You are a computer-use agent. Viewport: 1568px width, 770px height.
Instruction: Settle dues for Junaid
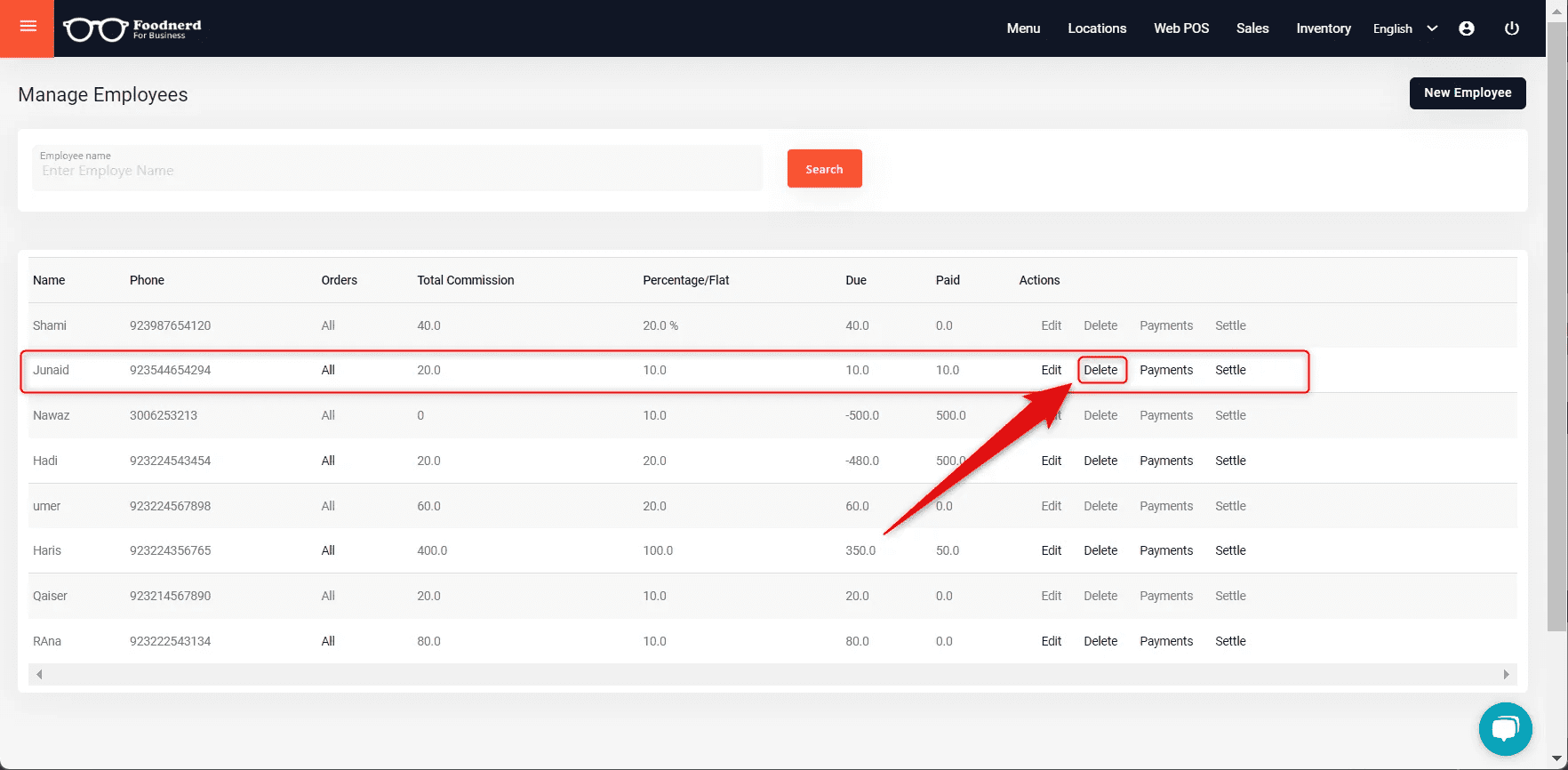click(1230, 370)
